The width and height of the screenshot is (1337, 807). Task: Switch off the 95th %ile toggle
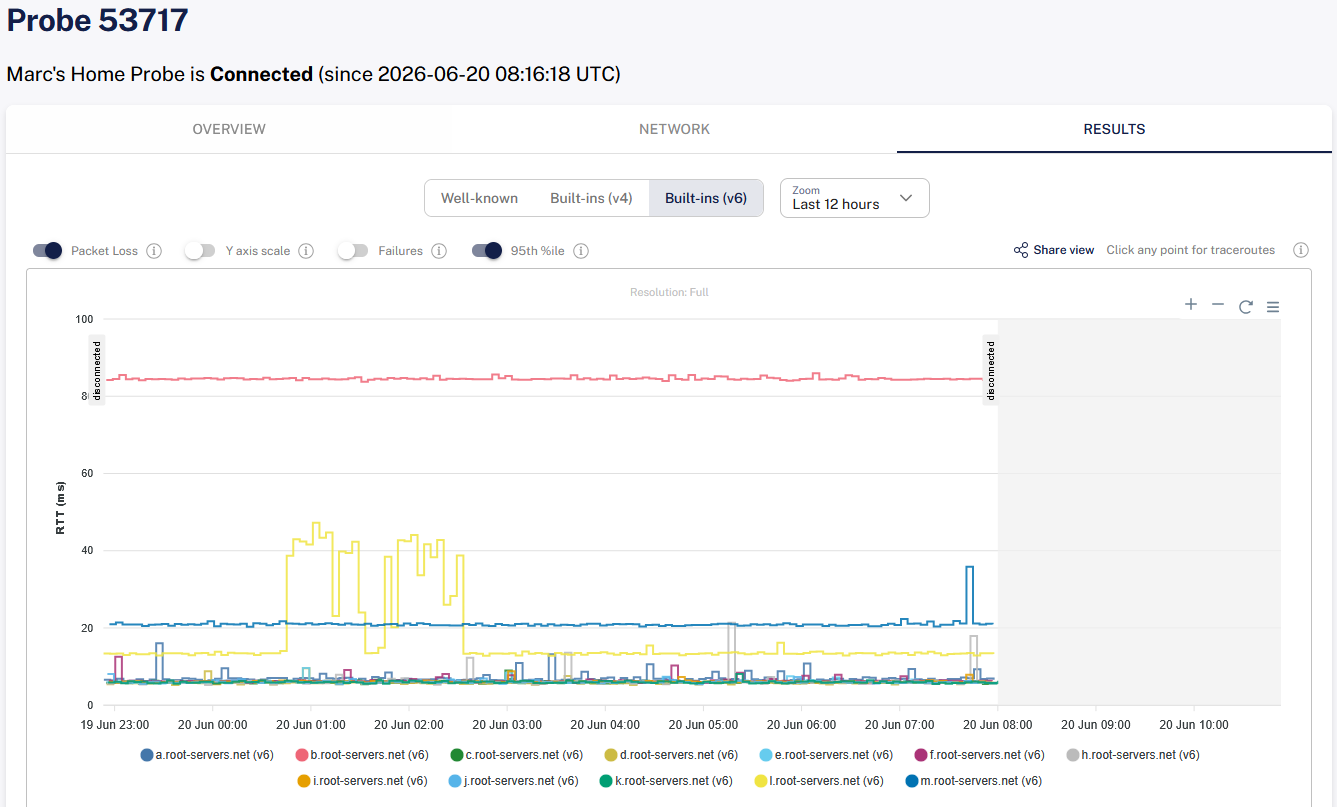486,251
